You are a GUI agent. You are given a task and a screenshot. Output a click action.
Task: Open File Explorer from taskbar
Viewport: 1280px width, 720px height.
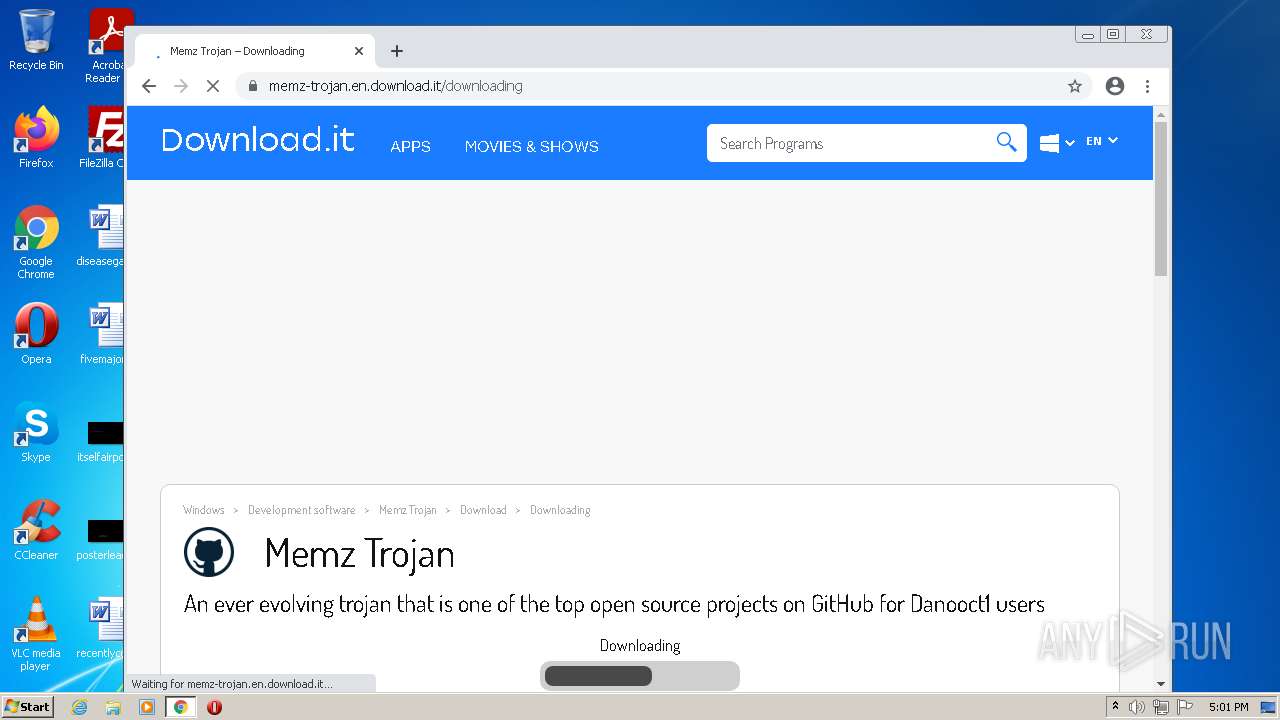click(113, 707)
